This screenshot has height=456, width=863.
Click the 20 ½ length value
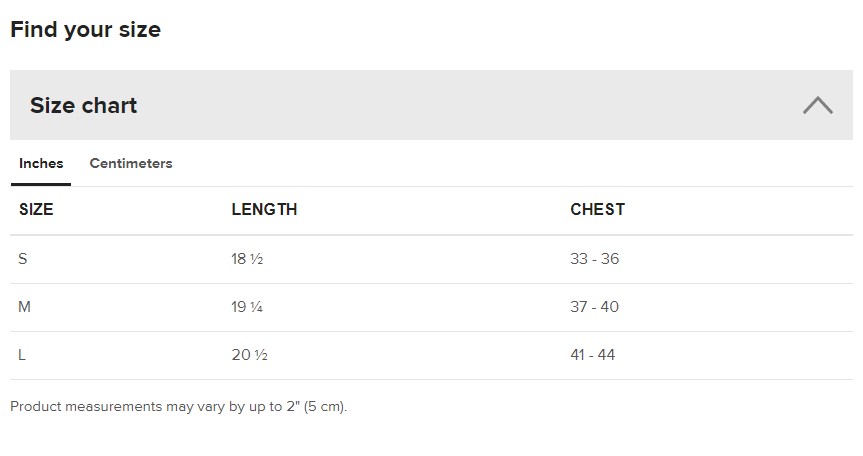click(249, 355)
